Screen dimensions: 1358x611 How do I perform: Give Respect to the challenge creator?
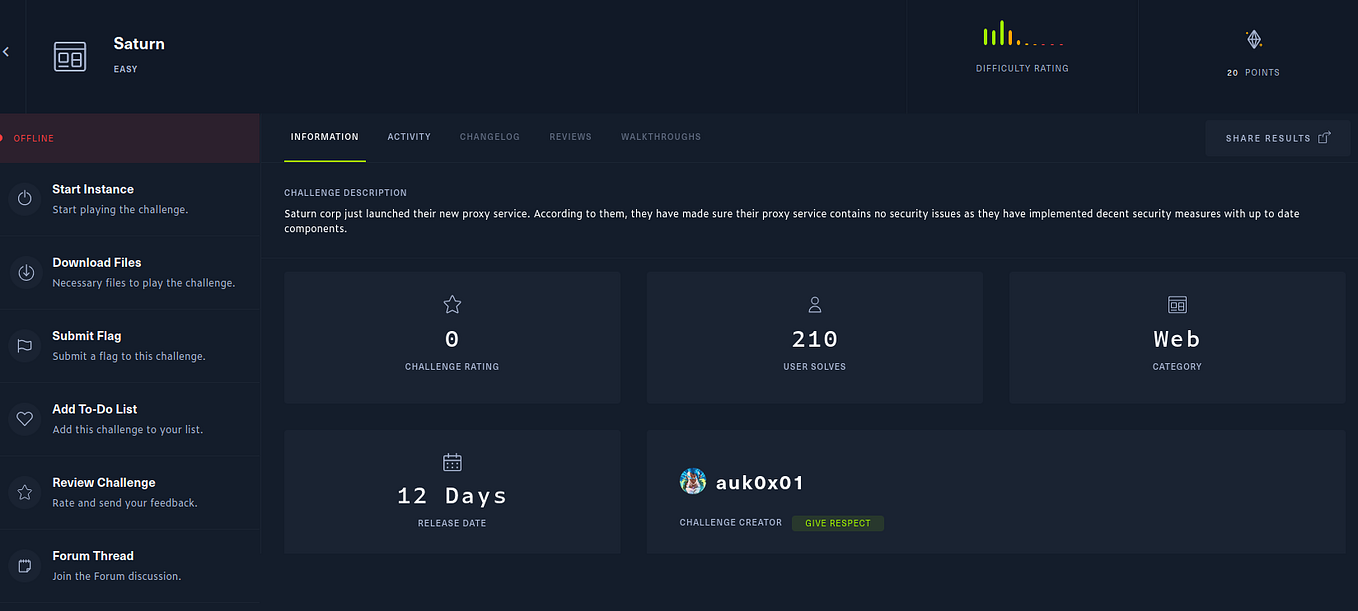(837, 522)
